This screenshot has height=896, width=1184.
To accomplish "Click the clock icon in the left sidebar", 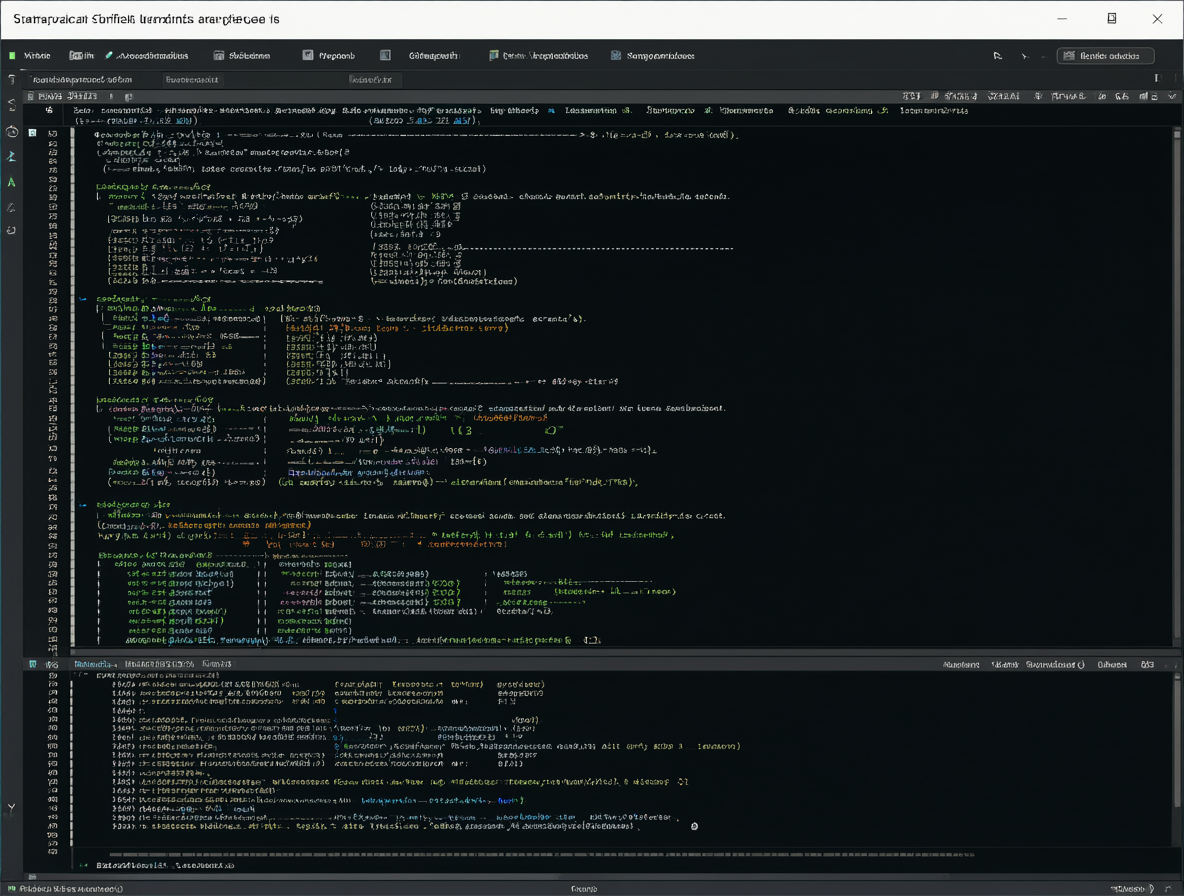I will pos(12,132).
